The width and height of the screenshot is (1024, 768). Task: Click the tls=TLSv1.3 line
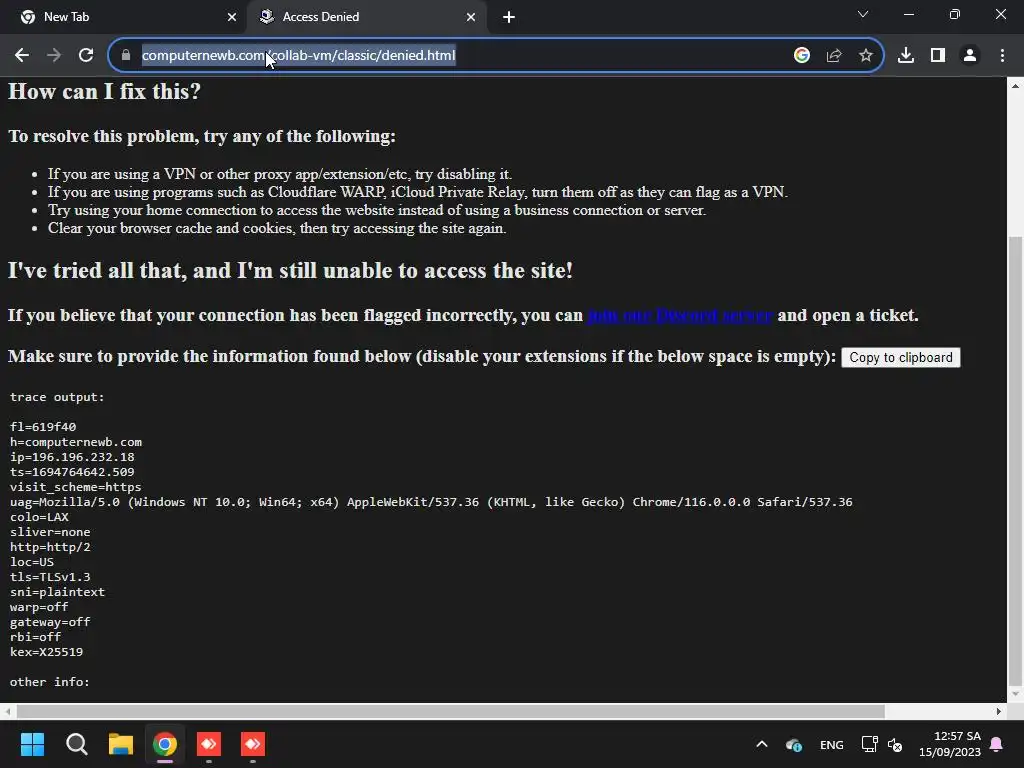click(x=50, y=577)
